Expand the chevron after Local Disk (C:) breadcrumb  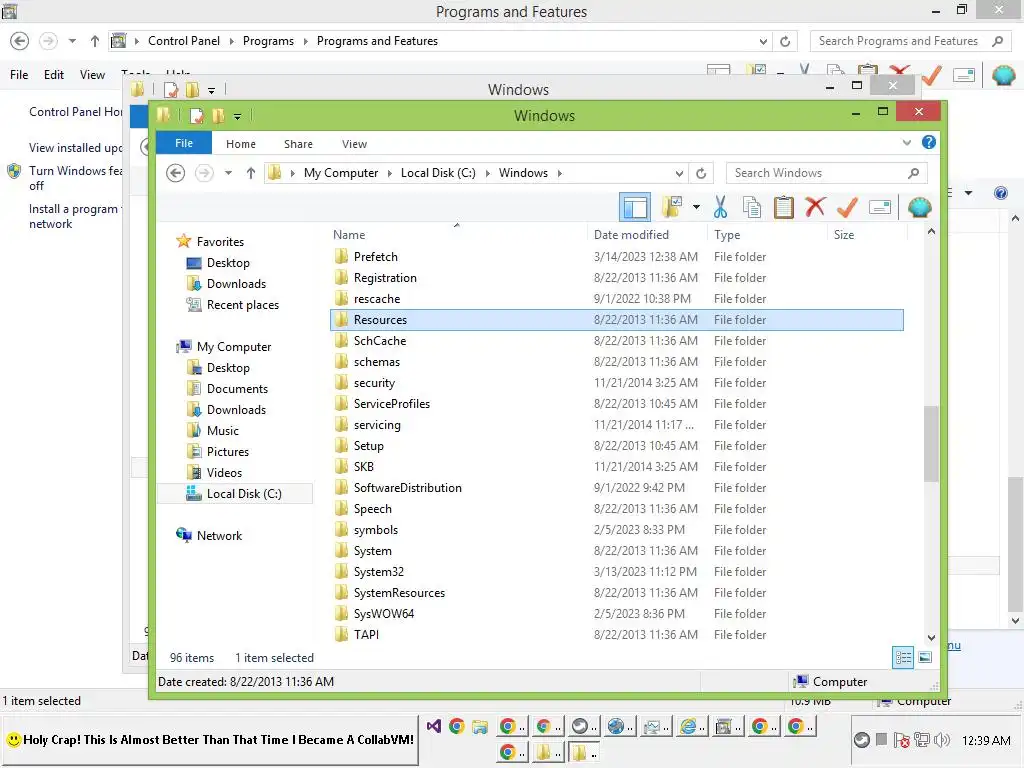[x=487, y=173]
